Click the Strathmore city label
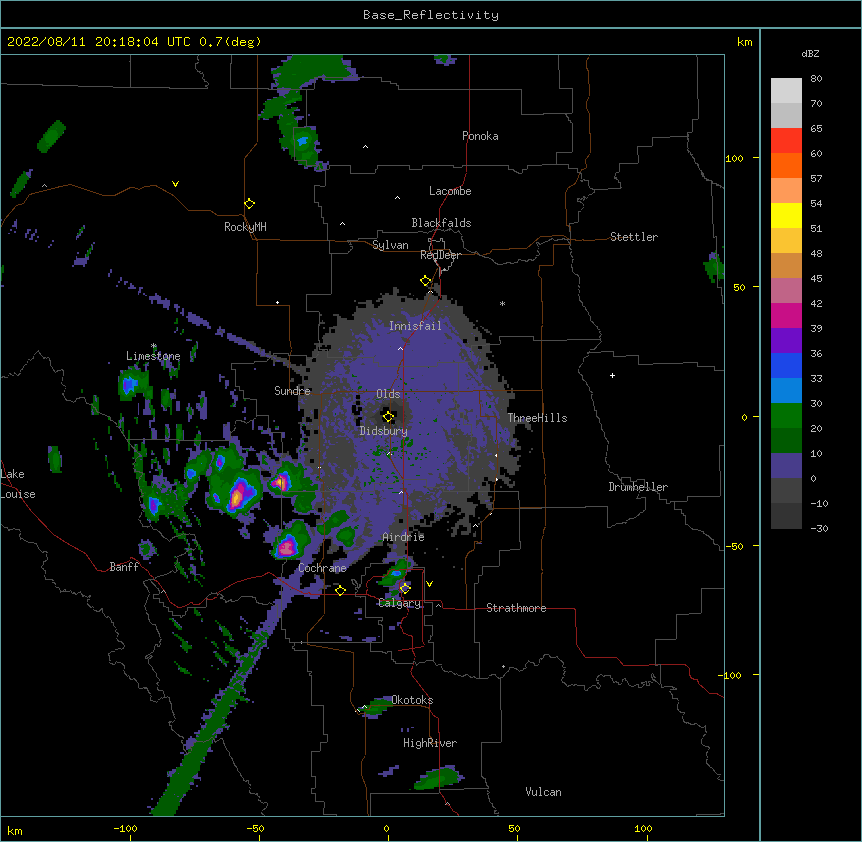The width and height of the screenshot is (862, 842). [516, 608]
